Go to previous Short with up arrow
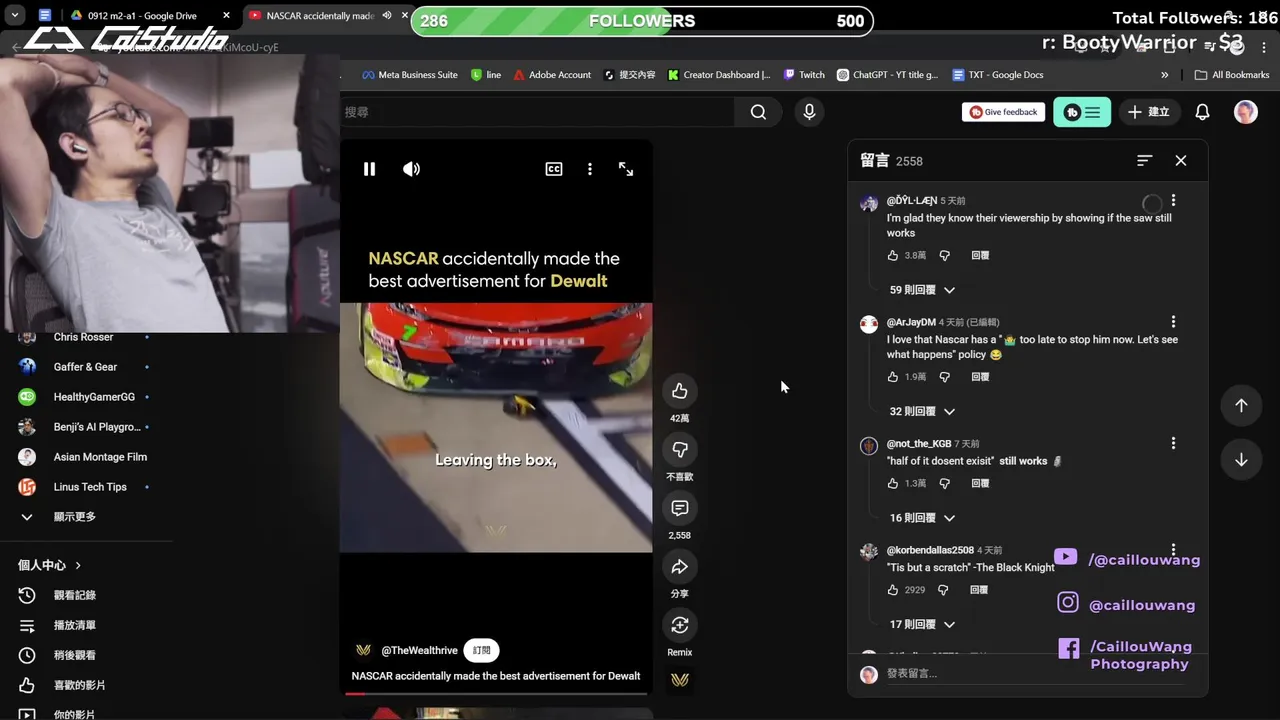Screen dimensions: 1280x720 pyautogui.click(x=1241, y=405)
